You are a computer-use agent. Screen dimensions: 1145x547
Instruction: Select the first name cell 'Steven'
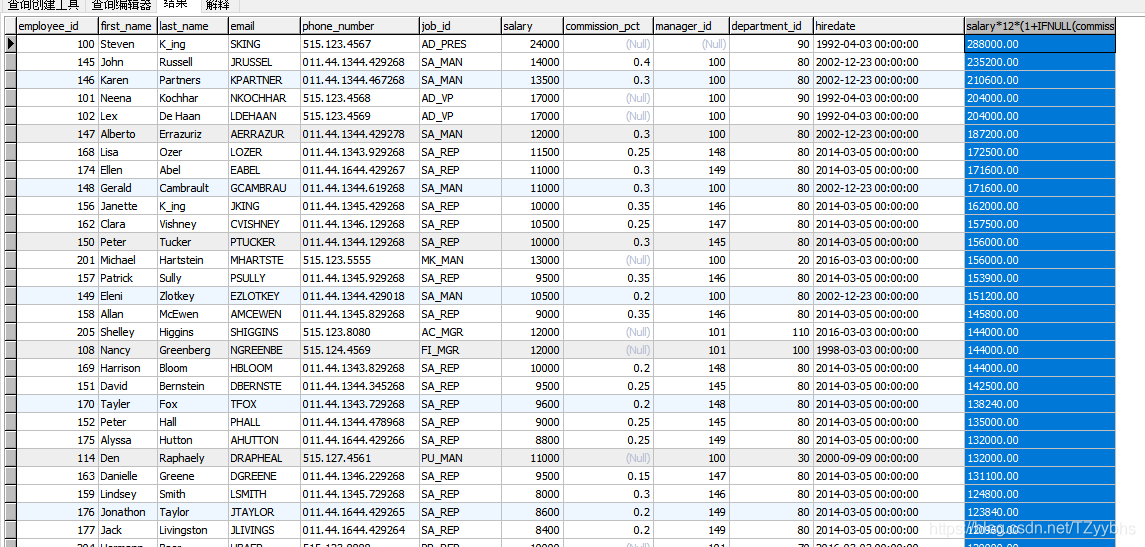click(x=127, y=44)
